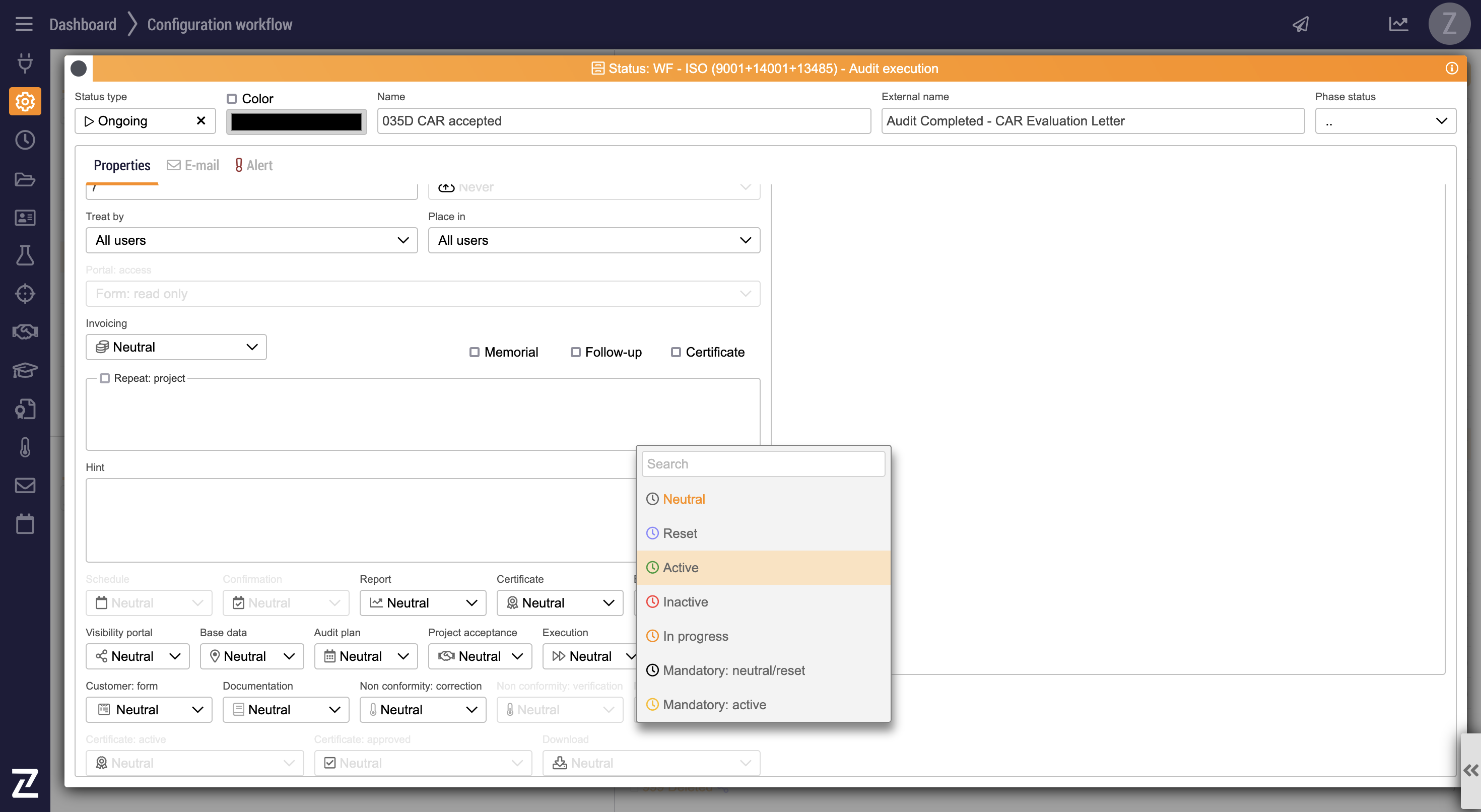Expand the Treat by dropdown

(x=251, y=240)
